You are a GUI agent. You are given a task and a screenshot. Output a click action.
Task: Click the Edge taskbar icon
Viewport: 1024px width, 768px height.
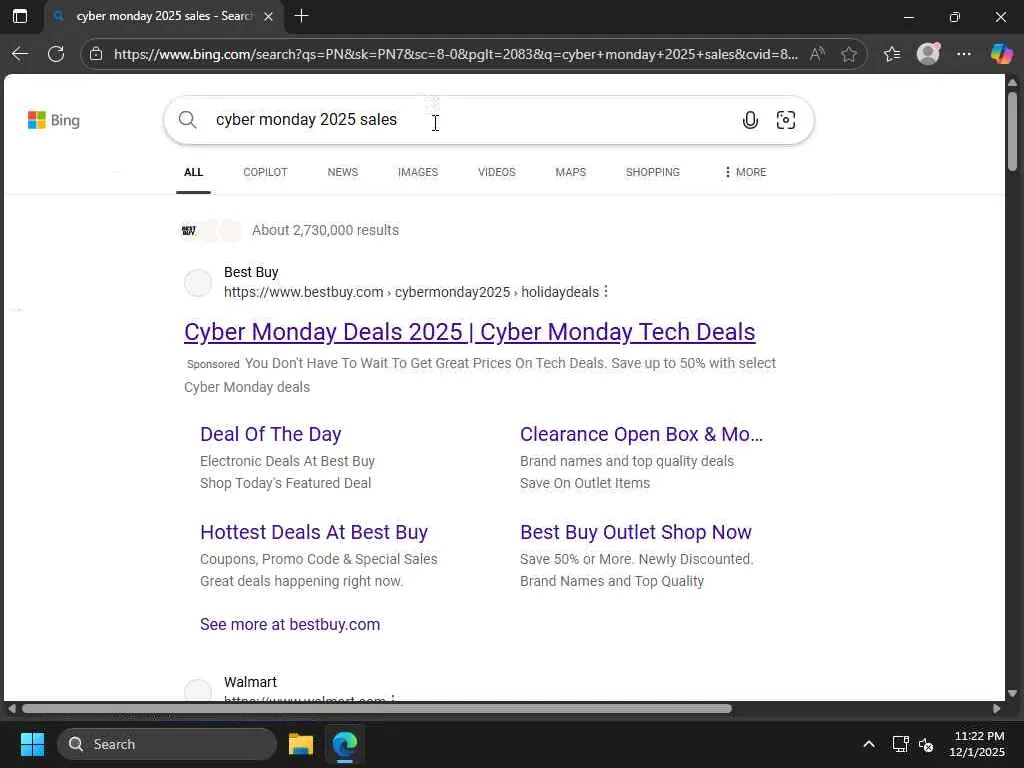coord(344,744)
